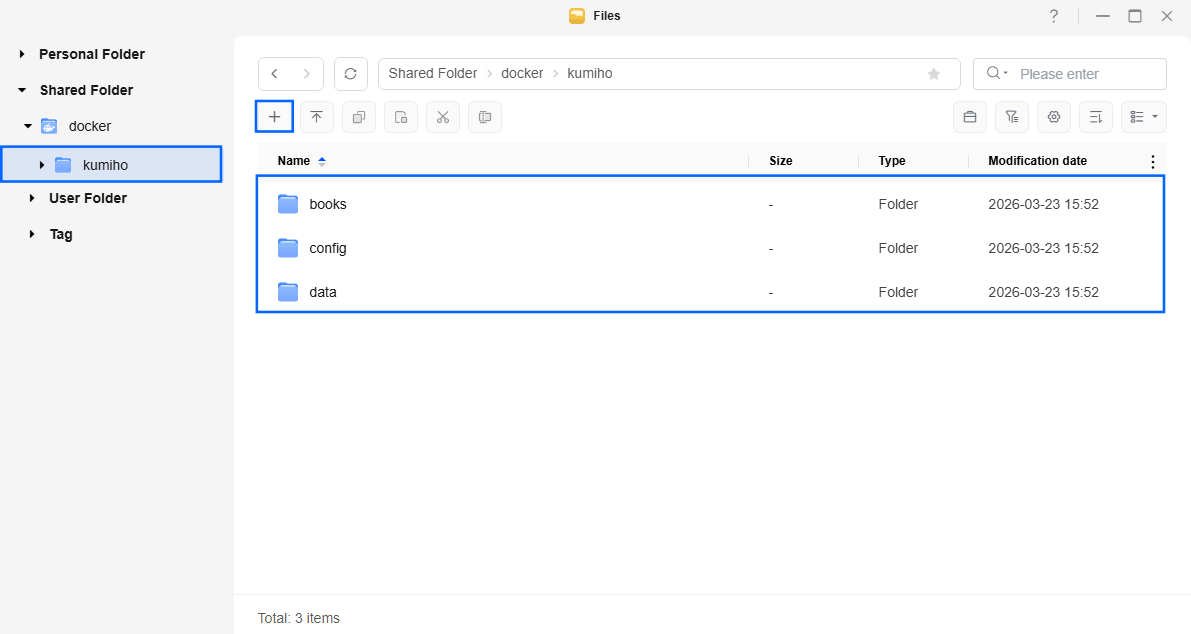Open the settings gear icon
This screenshot has width=1191, height=634.
click(1053, 117)
